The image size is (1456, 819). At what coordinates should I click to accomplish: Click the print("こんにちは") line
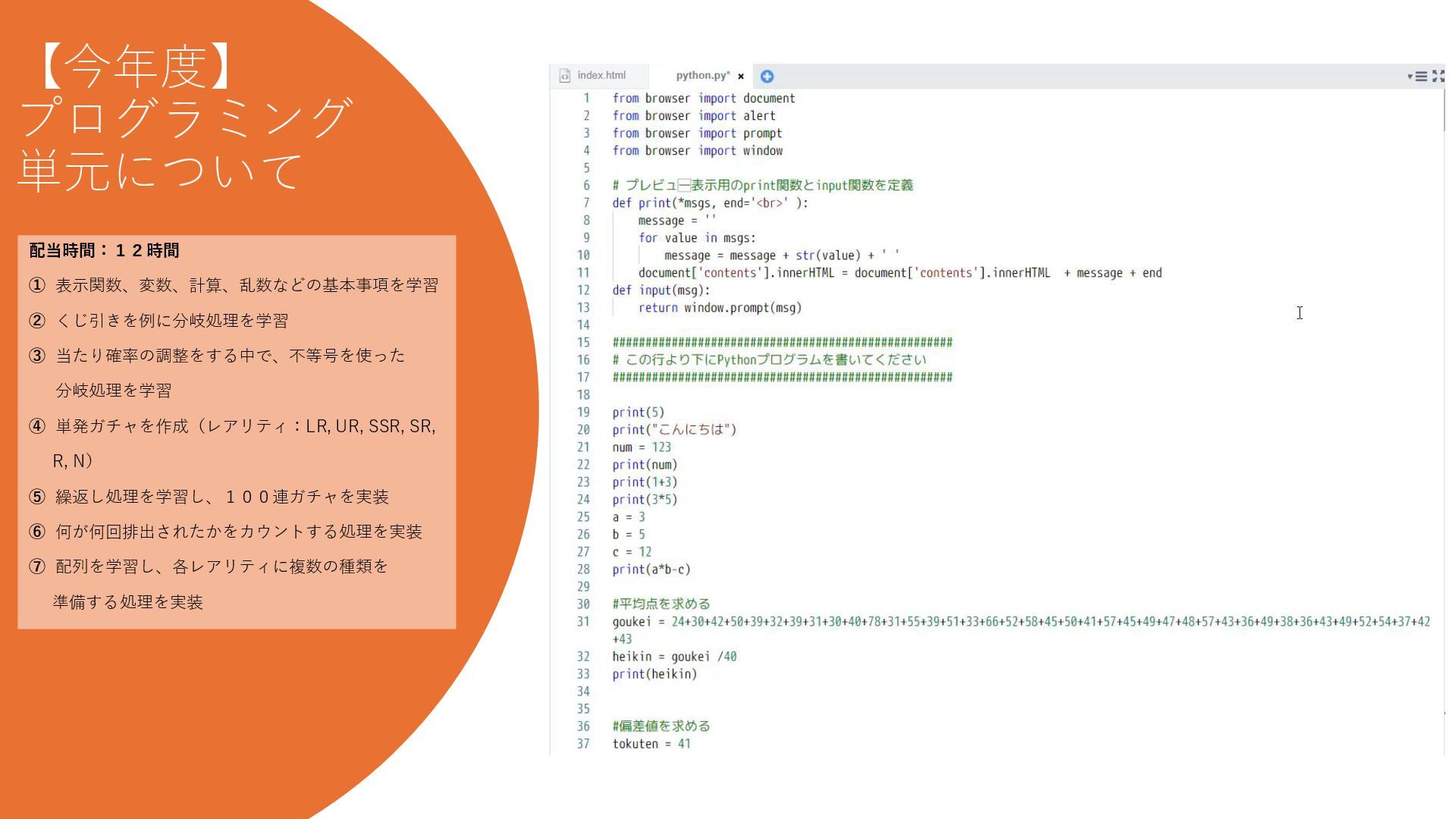(674, 430)
